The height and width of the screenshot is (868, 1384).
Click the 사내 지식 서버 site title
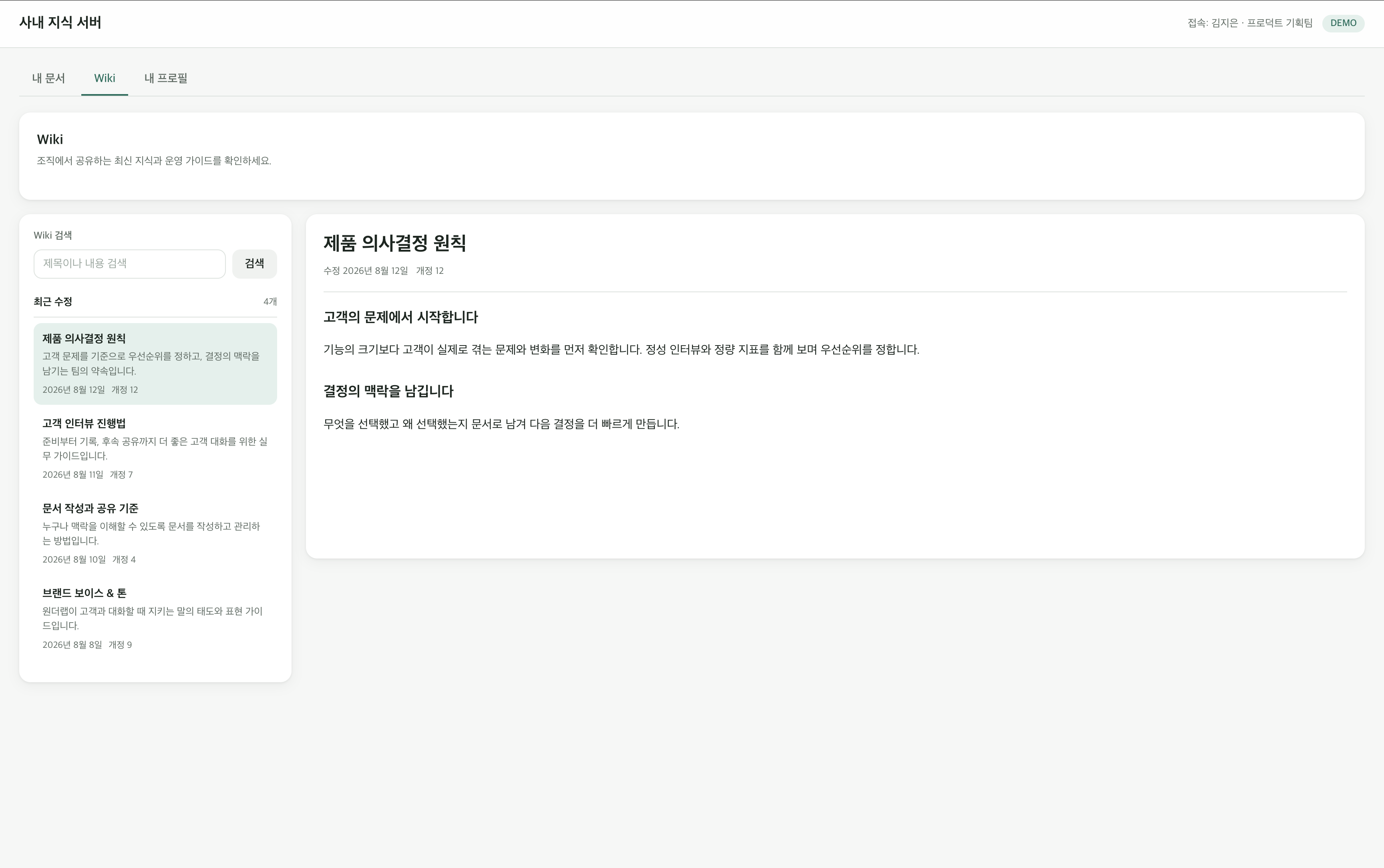point(60,23)
